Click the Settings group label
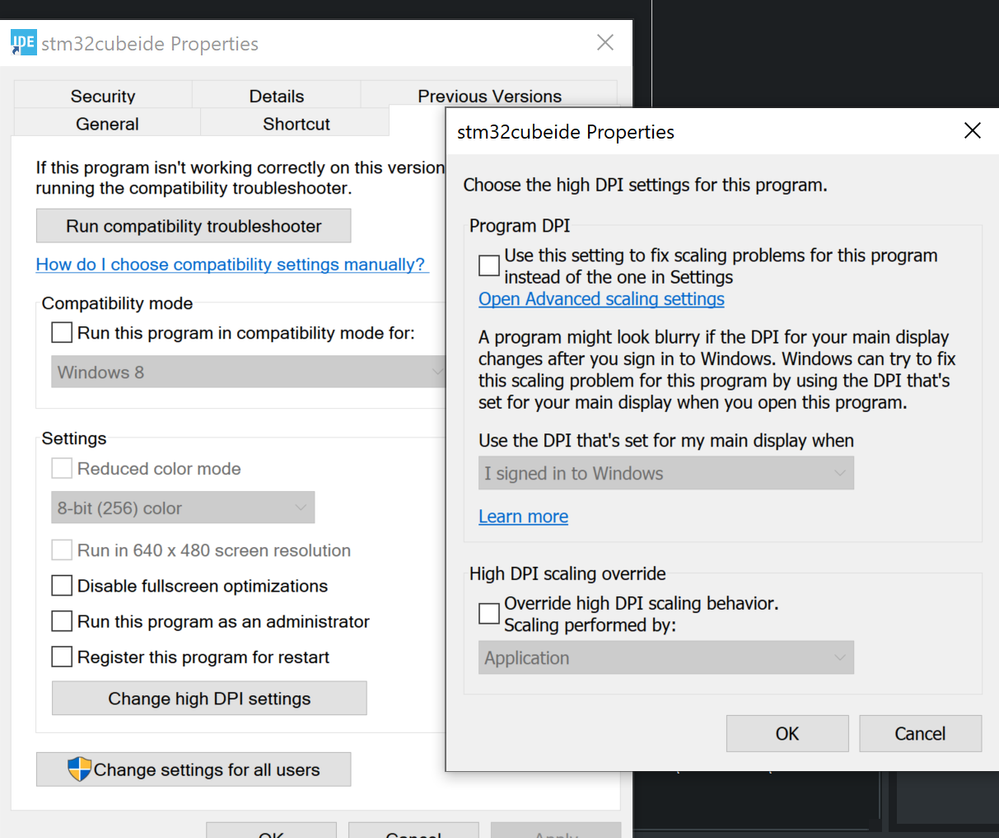 (74, 438)
